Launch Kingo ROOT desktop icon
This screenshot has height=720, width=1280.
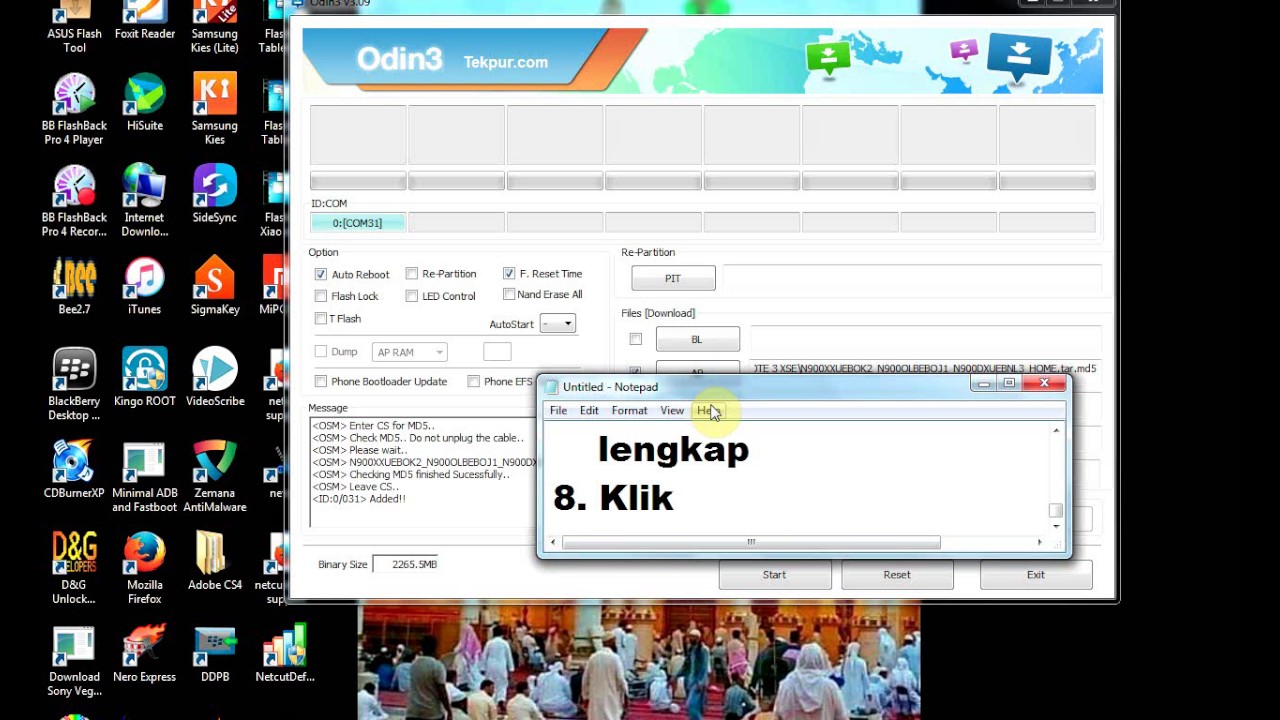(144, 378)
